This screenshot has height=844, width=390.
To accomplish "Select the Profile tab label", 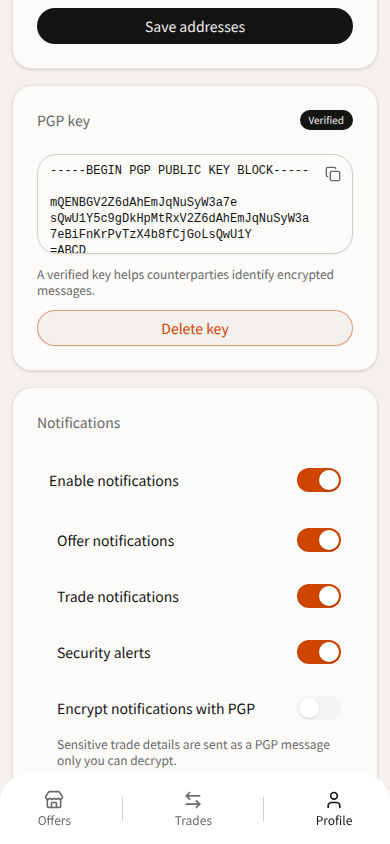I will click(x=334, y=820).
